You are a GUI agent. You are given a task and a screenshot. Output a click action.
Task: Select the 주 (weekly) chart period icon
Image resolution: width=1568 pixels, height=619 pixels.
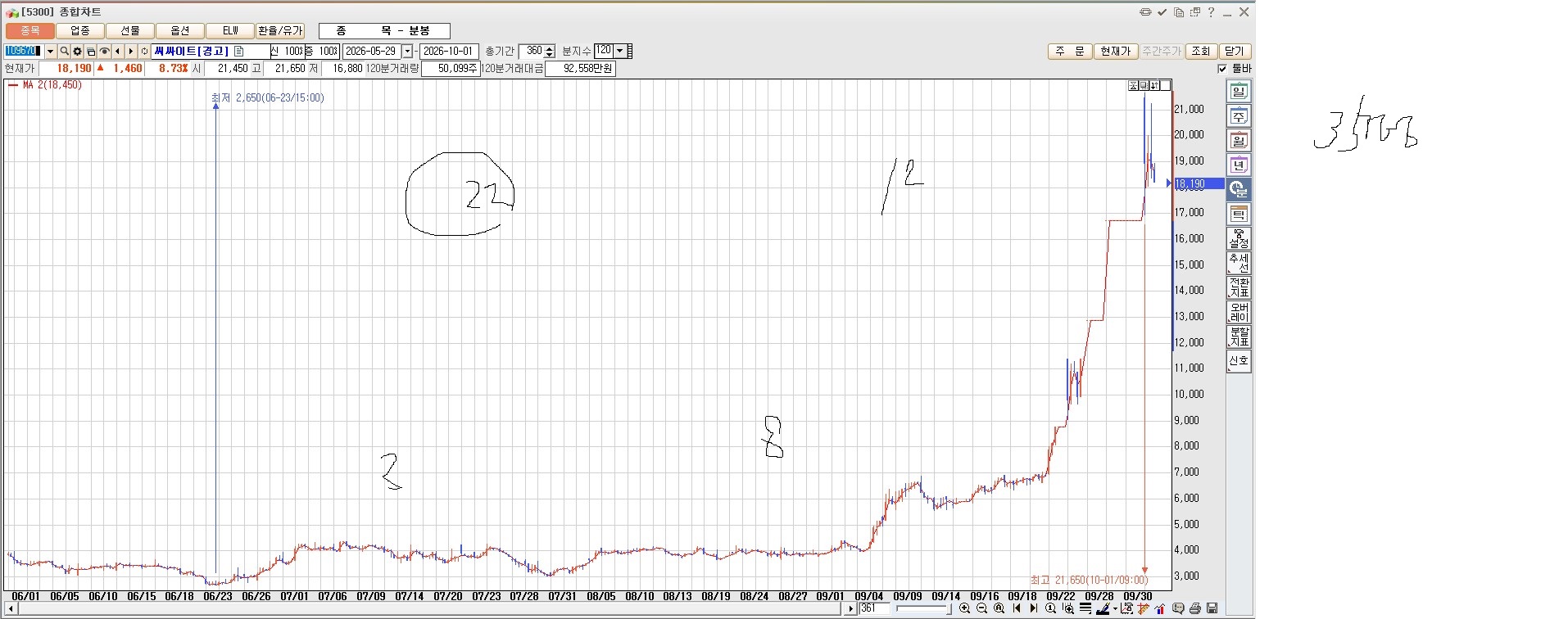[x=1238, y=116]
